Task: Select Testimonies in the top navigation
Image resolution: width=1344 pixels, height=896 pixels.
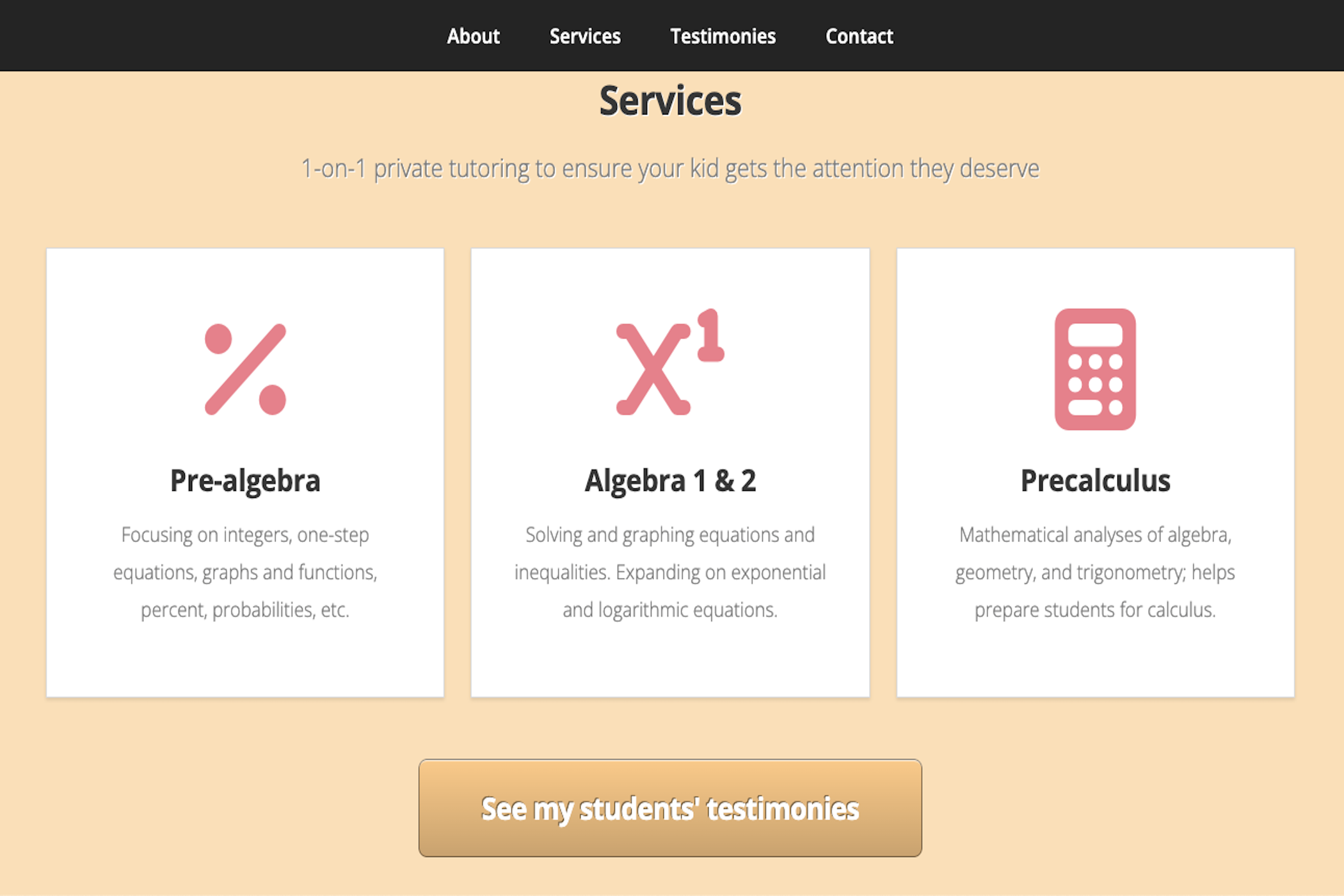Action: (x=723, y=36)
